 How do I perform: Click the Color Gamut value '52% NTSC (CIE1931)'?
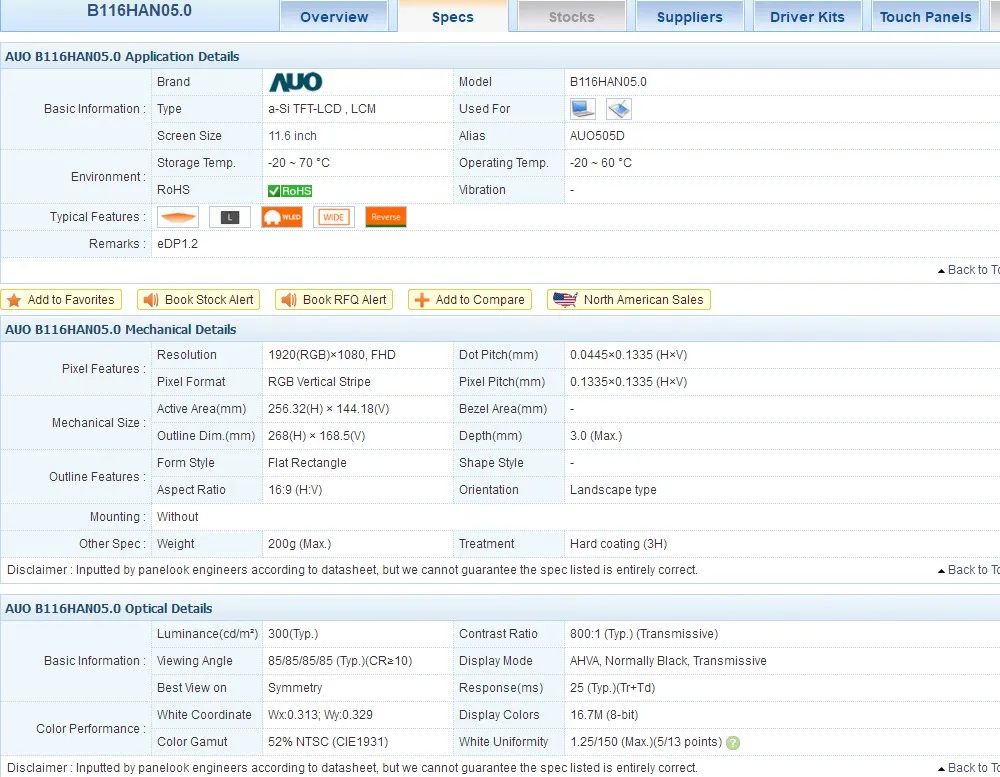(x=328, y=742)
